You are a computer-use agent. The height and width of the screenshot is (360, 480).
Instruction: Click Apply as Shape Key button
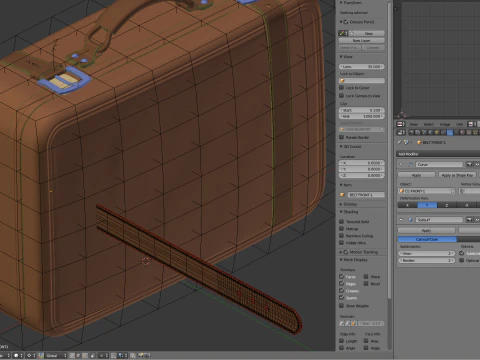tap(457, 175)
